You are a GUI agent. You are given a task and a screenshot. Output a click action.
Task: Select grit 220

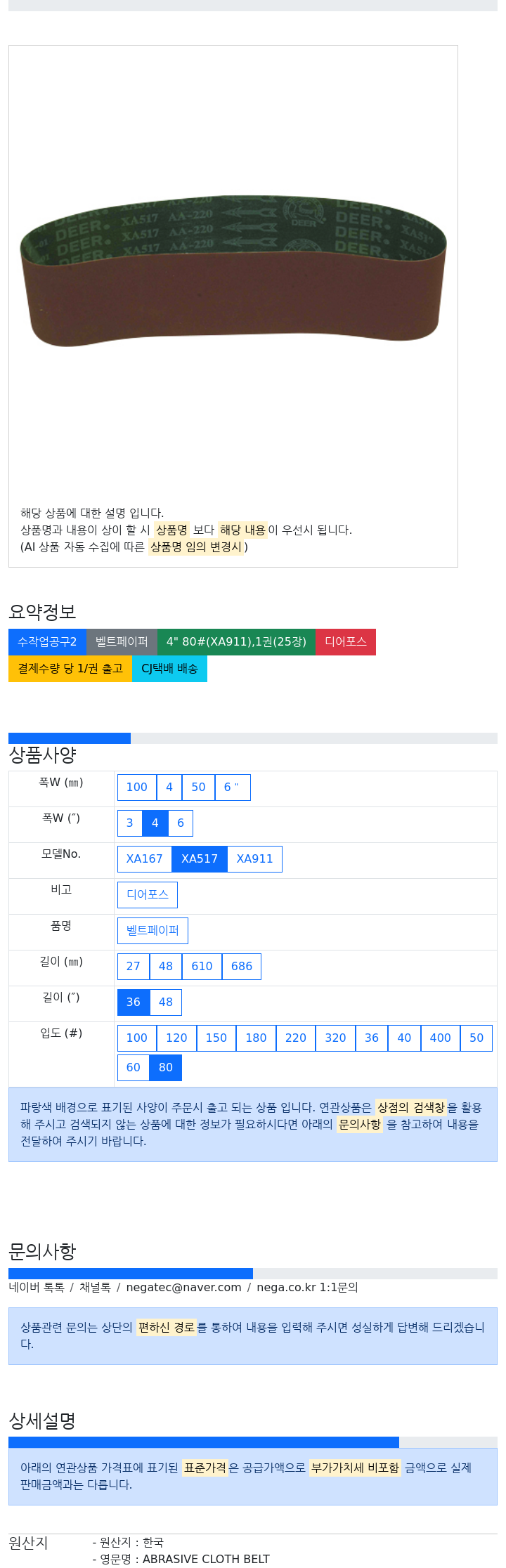[296, 1038]
